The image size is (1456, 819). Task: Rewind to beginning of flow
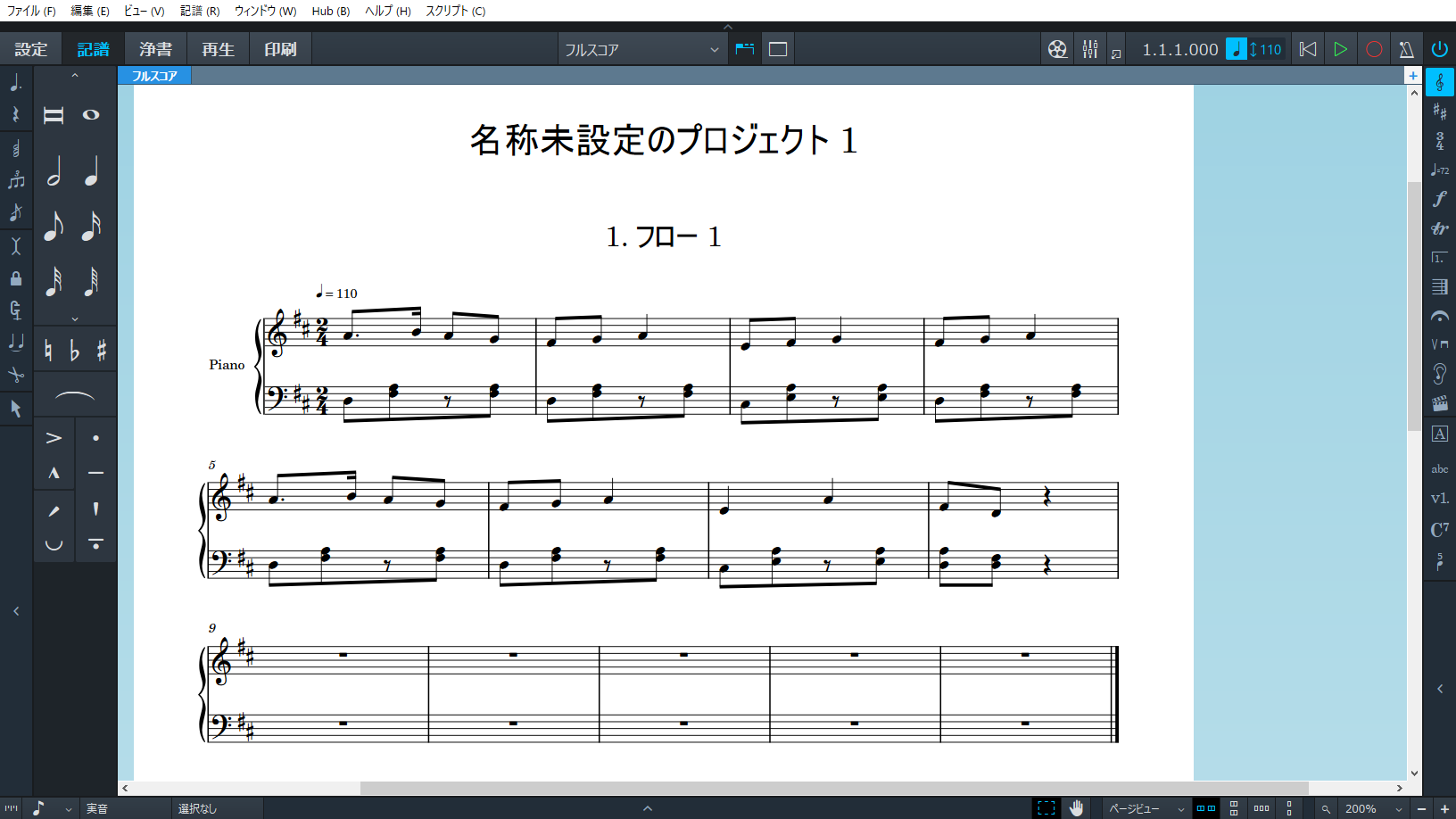pyautogui.click(x=1308, y=49)
